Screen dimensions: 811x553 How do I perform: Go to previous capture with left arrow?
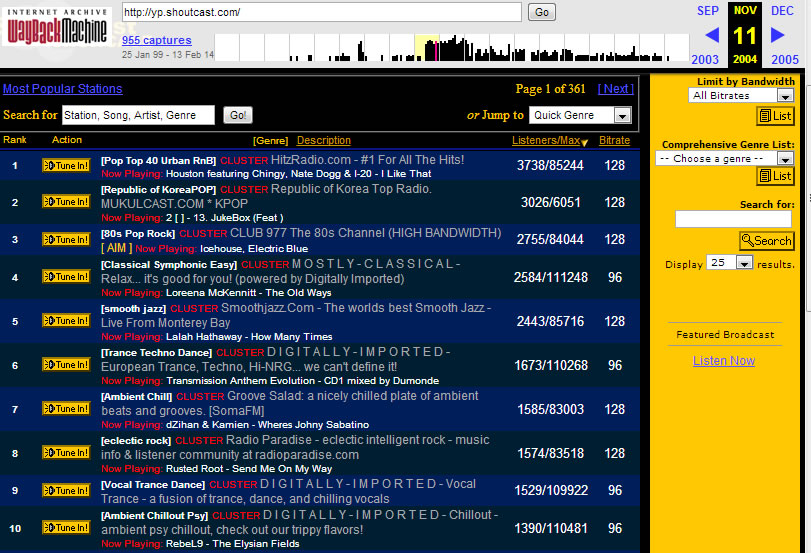click(712, 36)
